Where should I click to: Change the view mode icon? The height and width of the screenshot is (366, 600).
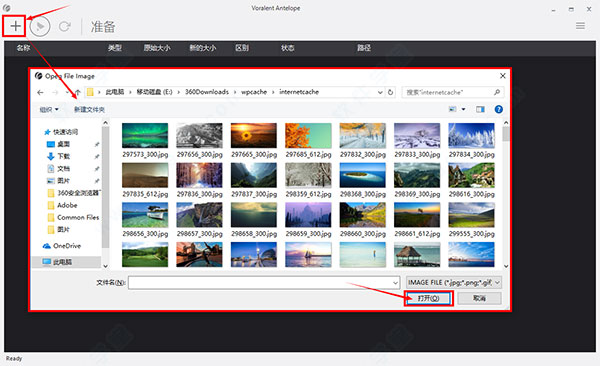453,109
